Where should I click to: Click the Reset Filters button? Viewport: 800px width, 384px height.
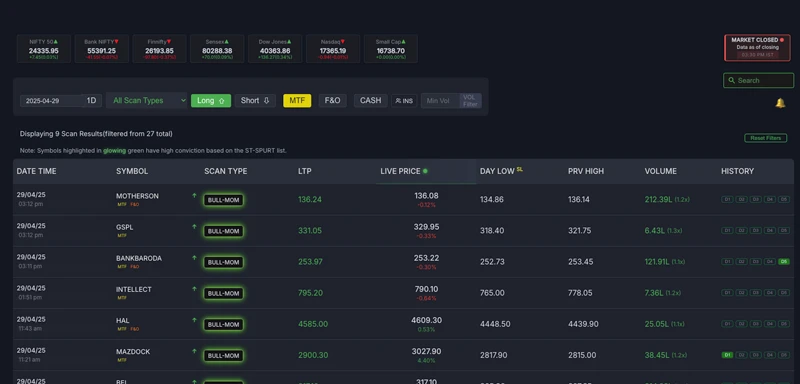[765, 138]
